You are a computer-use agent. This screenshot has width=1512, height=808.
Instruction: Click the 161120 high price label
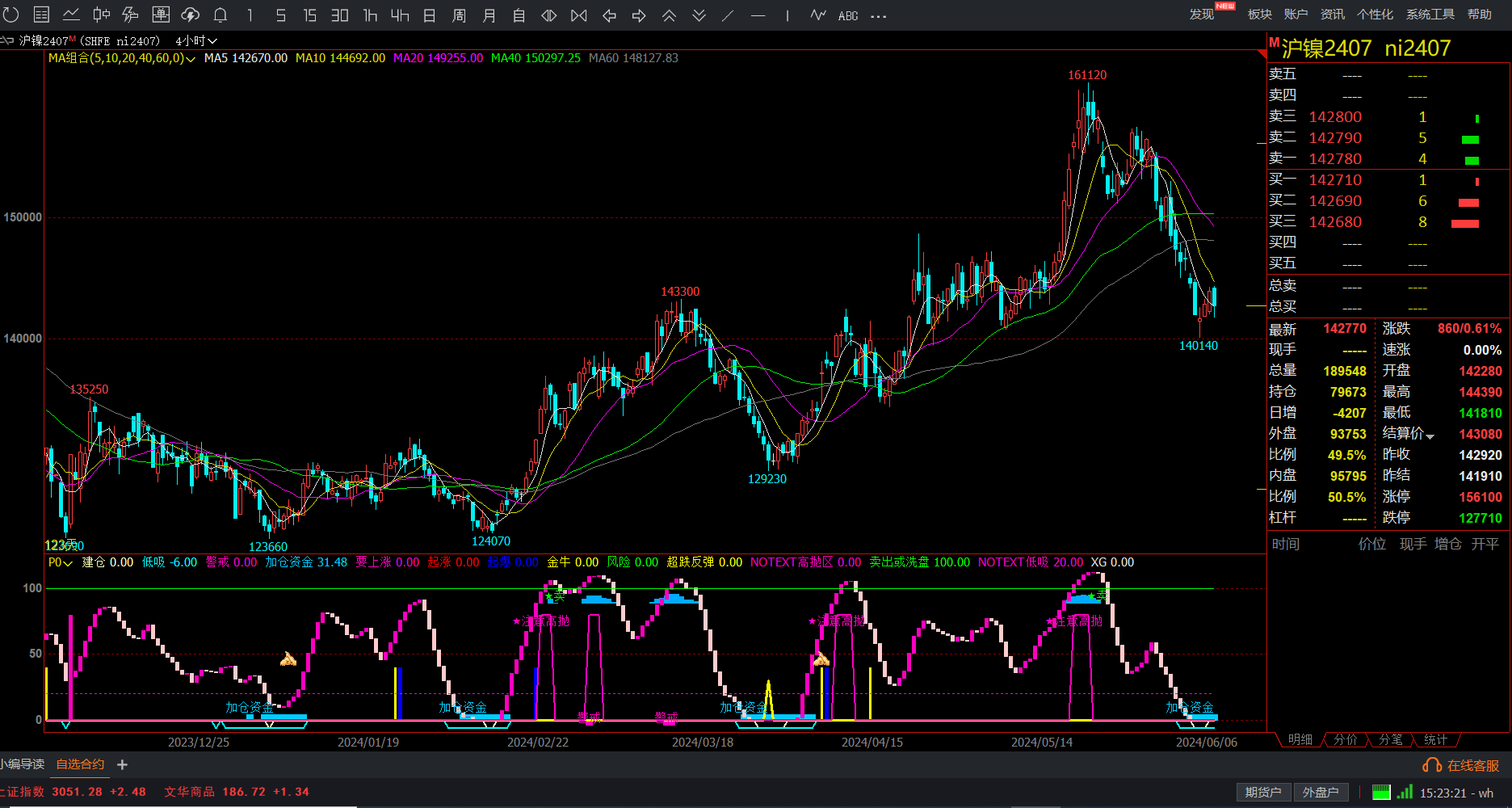point(1087,75)
